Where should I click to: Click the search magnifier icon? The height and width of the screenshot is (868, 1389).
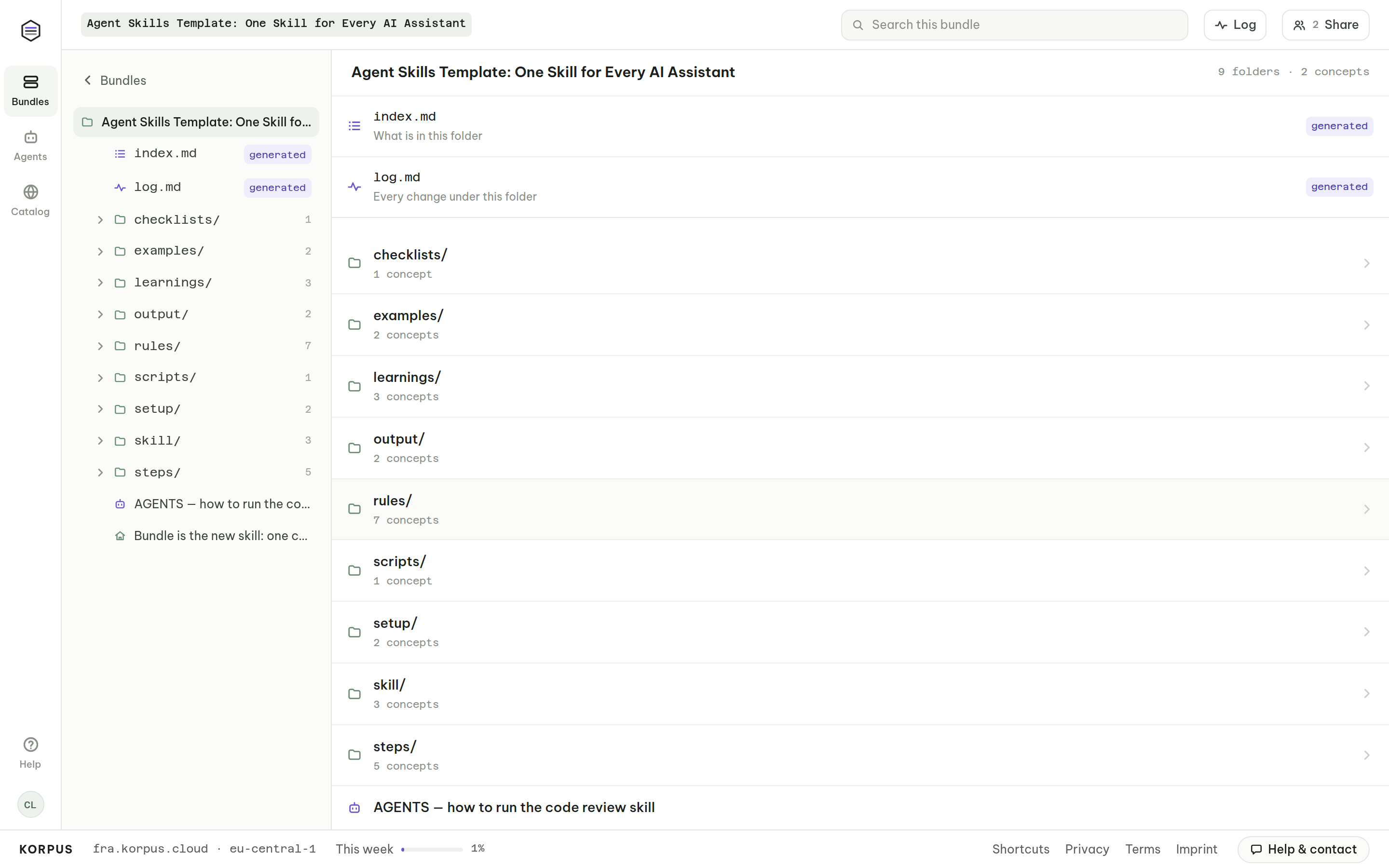[858, 25]
